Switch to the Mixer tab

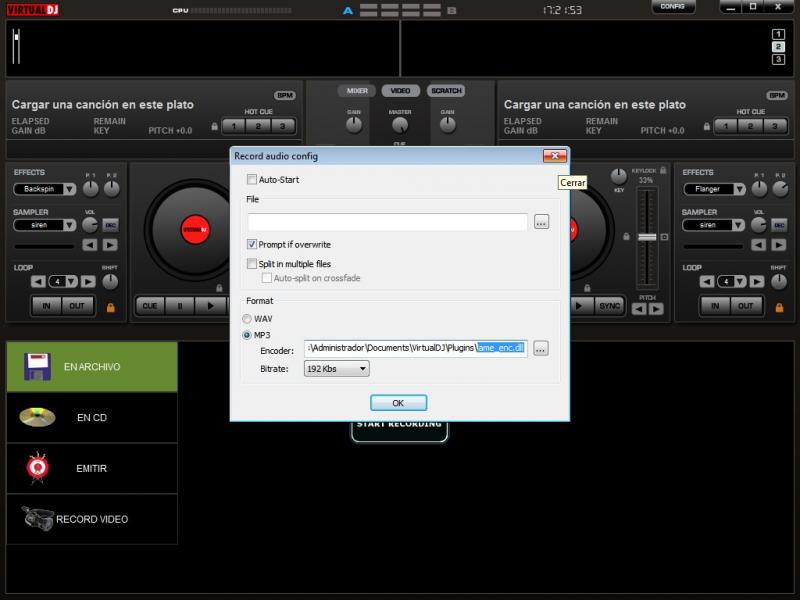tap(357, 91)
